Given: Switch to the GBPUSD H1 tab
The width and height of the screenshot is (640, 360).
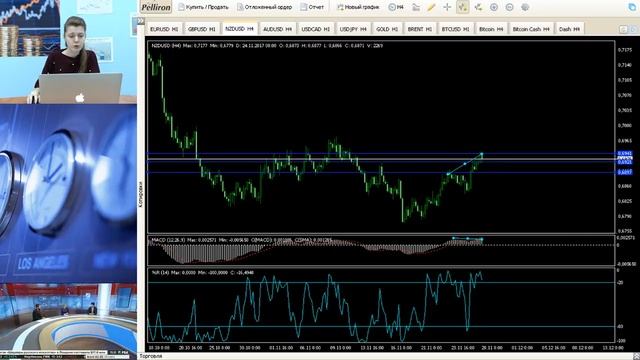Looking at the screenshot, I should click(x=201, y=29).
